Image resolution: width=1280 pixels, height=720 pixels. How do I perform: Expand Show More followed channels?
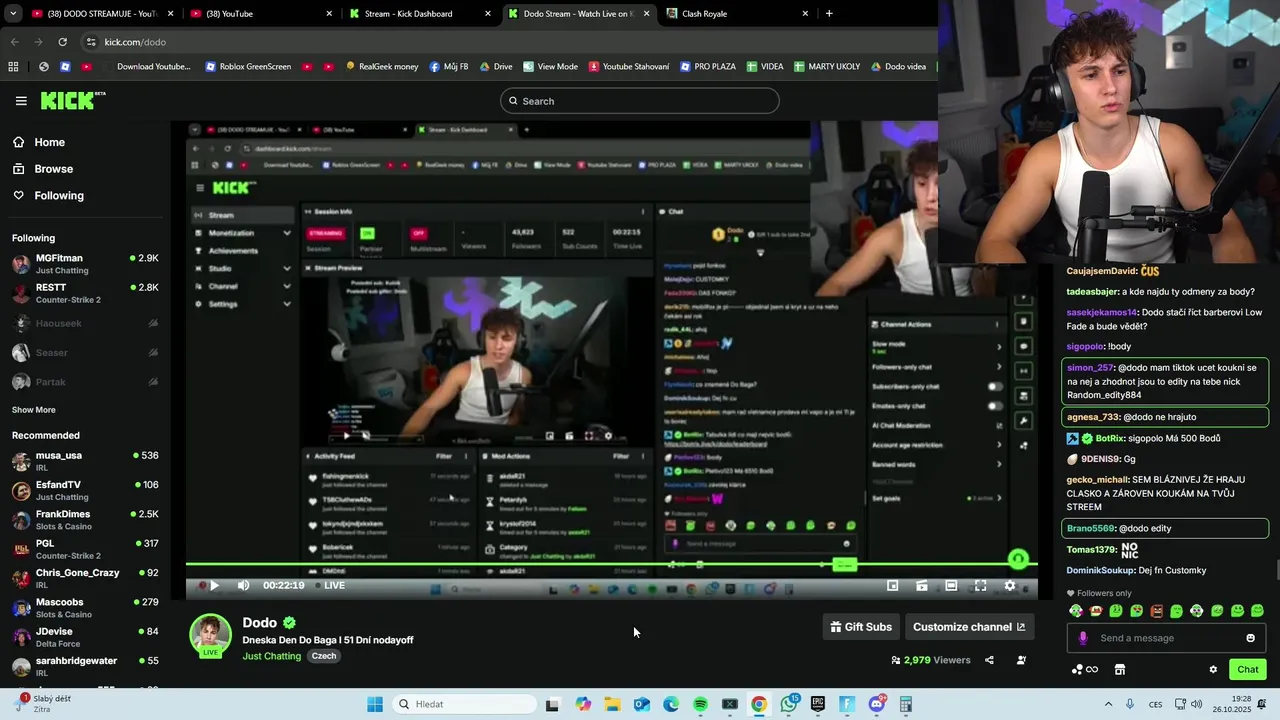tap(34, 410)
